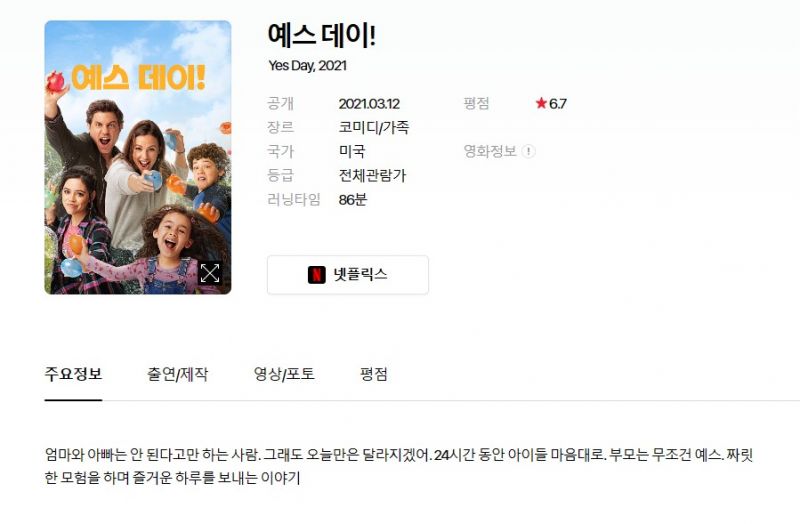Expand the poster with the fullscreen icon

pyautogui.click(x=210, y=273)
